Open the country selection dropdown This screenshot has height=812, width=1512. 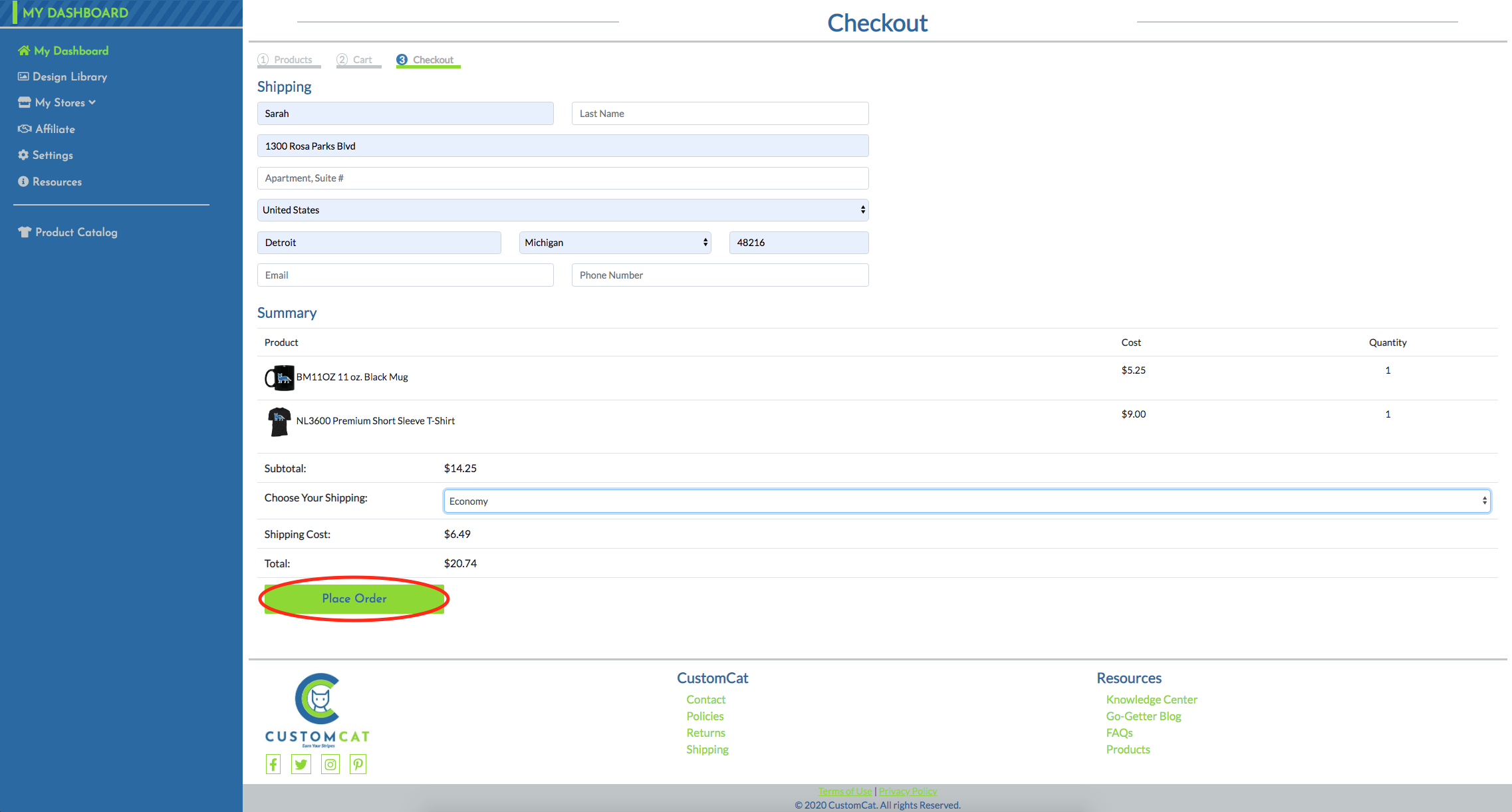[x=563, y=209]
